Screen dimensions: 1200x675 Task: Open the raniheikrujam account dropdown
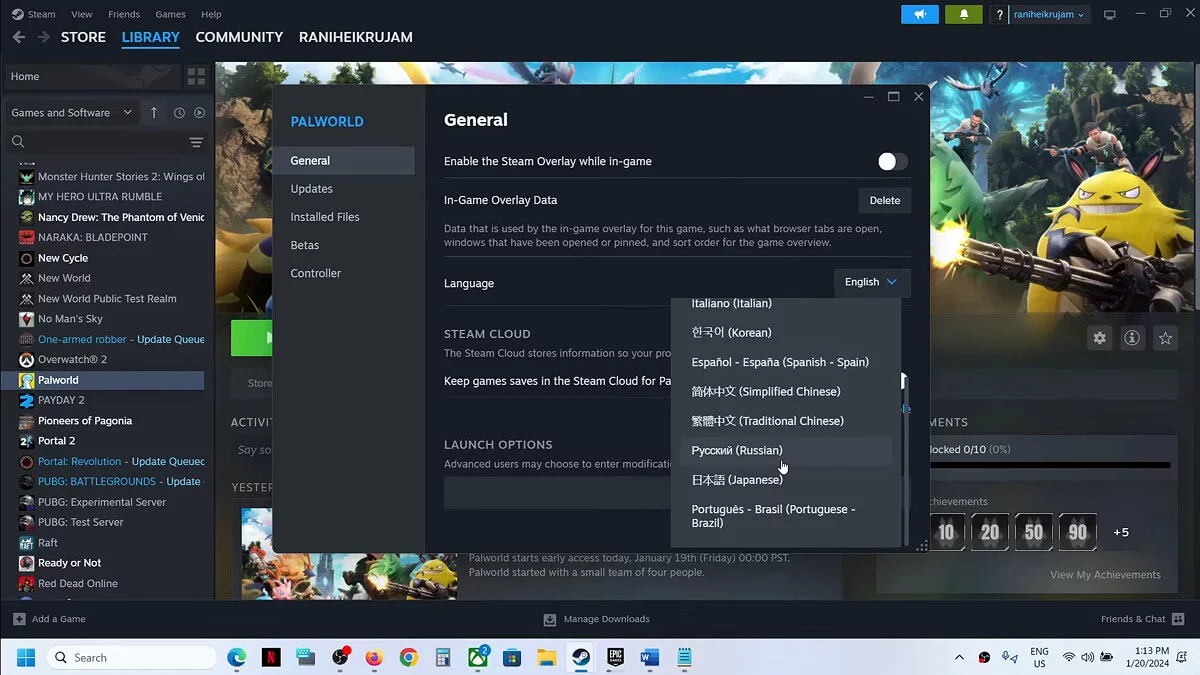pos(1048,15)
